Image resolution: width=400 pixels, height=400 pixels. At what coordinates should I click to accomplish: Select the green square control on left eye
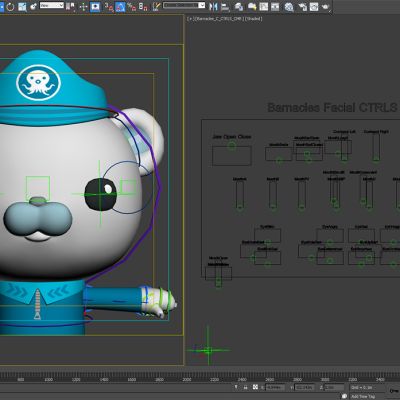coord(38,189)
